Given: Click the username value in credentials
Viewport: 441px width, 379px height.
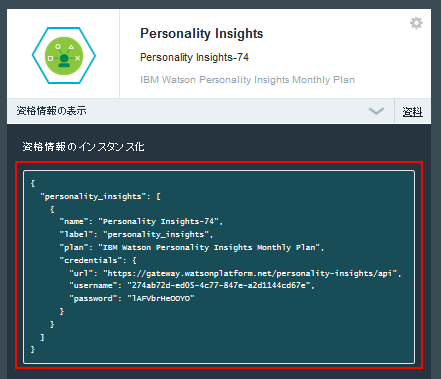Looking at the screenshot, I should tap(219, 285).
